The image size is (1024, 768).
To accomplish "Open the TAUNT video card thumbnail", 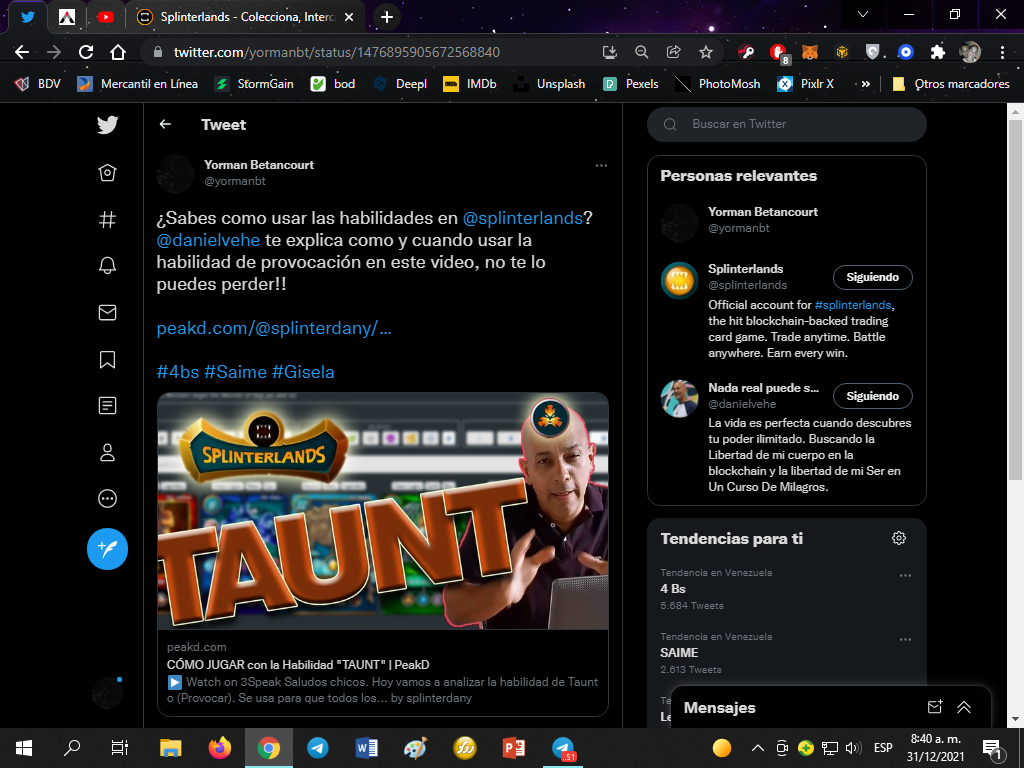I will coord(383,511).
